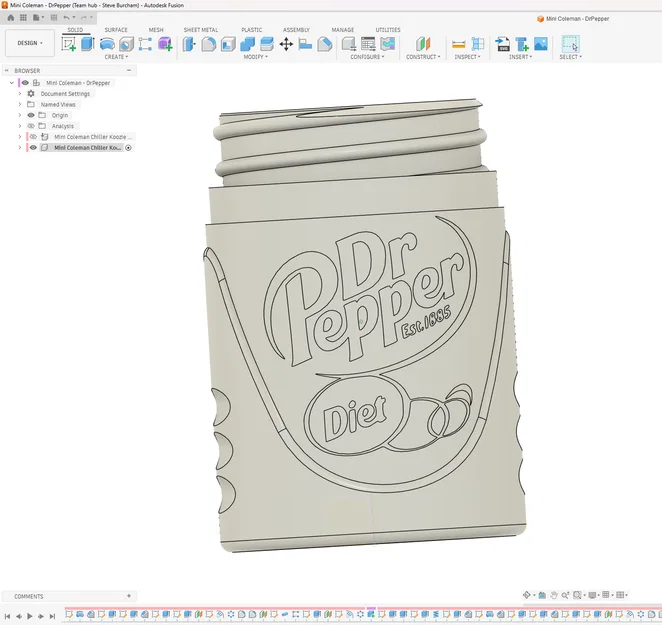Click the Insert McMaster-Carr component icon
662x625 pixels.
click(522, 44)
